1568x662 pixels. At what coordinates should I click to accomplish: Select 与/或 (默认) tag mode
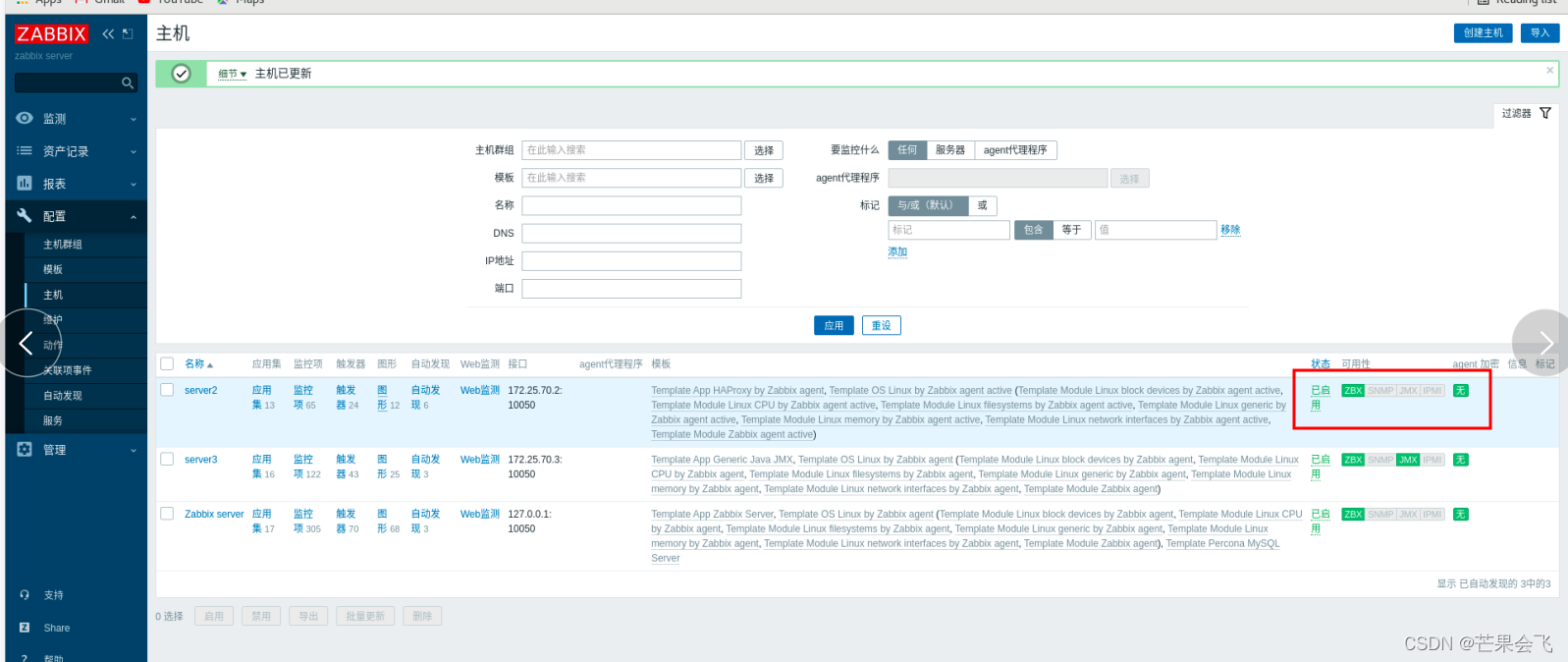pos(929,205)
